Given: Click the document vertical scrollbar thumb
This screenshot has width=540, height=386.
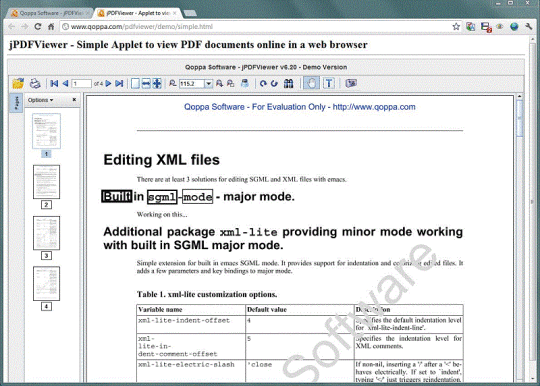Looking at the screenshot, I should (520, 118).
